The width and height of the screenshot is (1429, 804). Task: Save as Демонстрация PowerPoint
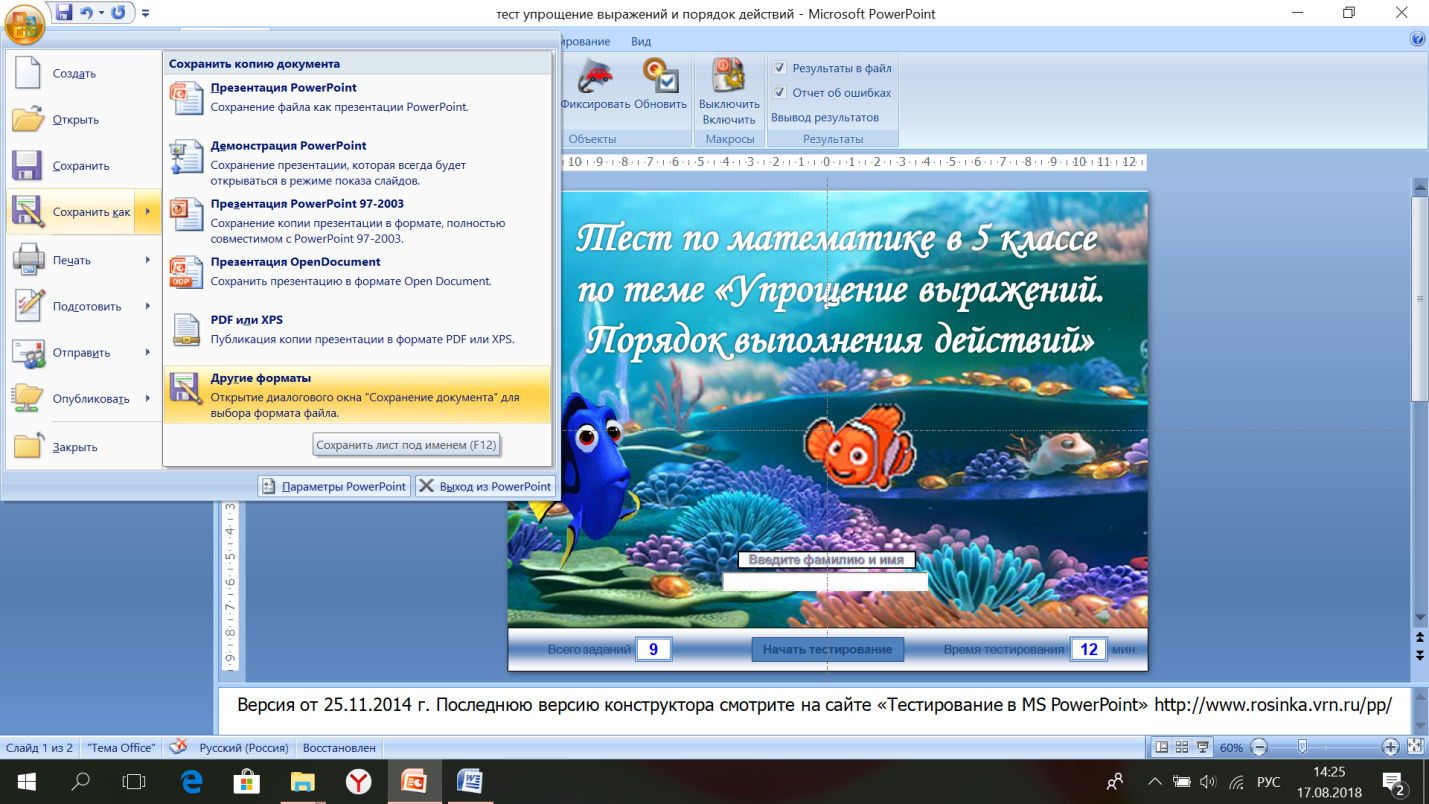click(x=357, y=162)
